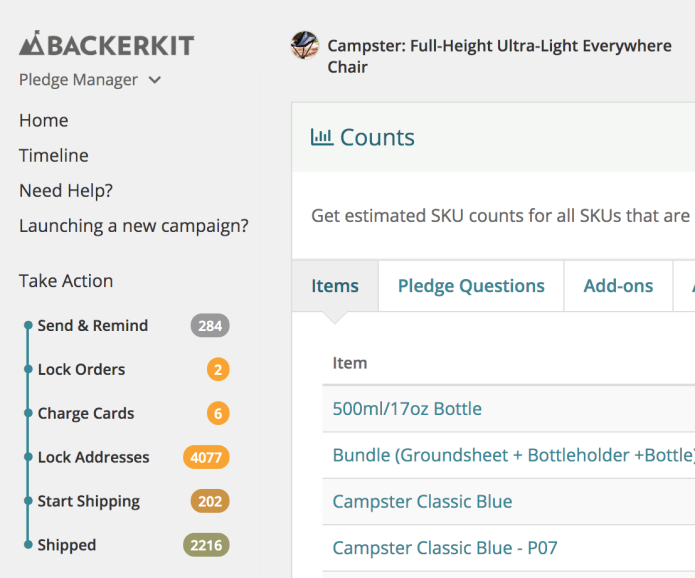
Task: Open the Send & Remind step
Action: click(93, 325)
